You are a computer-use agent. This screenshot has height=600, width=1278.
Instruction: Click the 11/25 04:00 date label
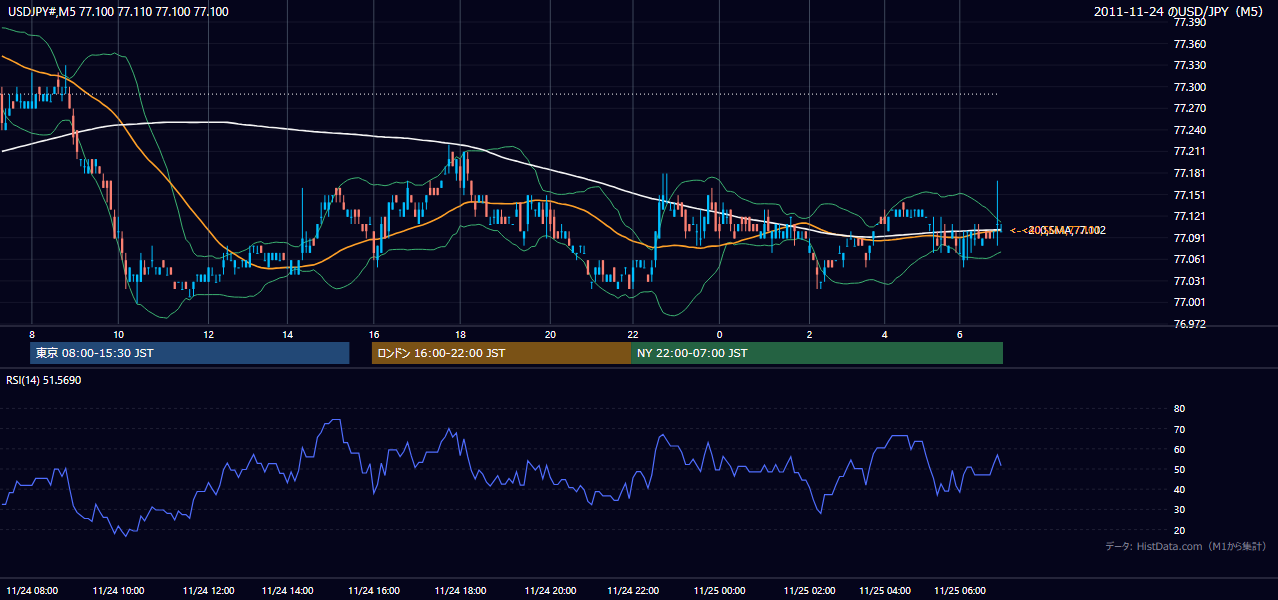[x=886, y=591]
